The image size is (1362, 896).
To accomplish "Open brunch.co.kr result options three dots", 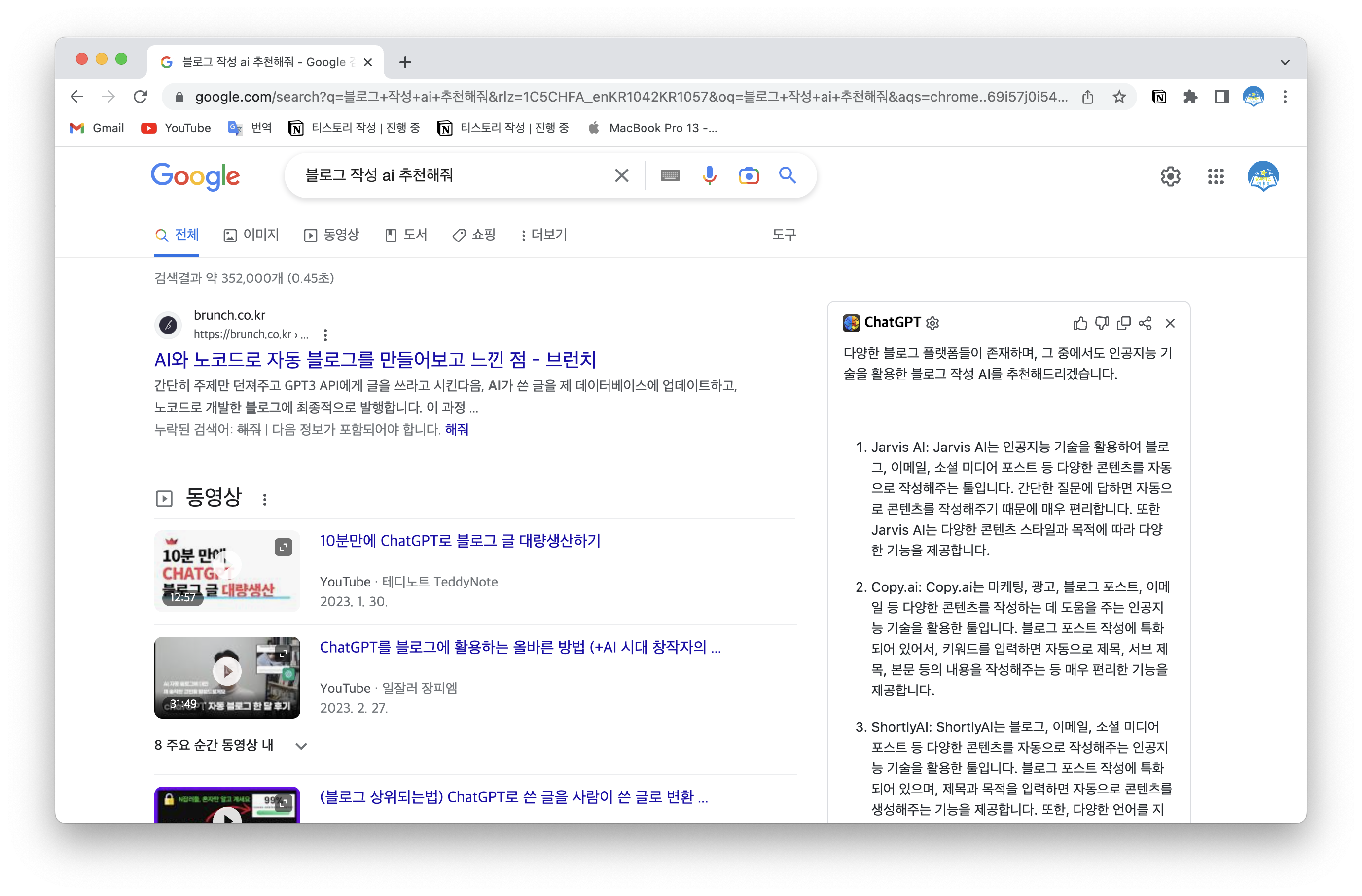I will [325, 335].
